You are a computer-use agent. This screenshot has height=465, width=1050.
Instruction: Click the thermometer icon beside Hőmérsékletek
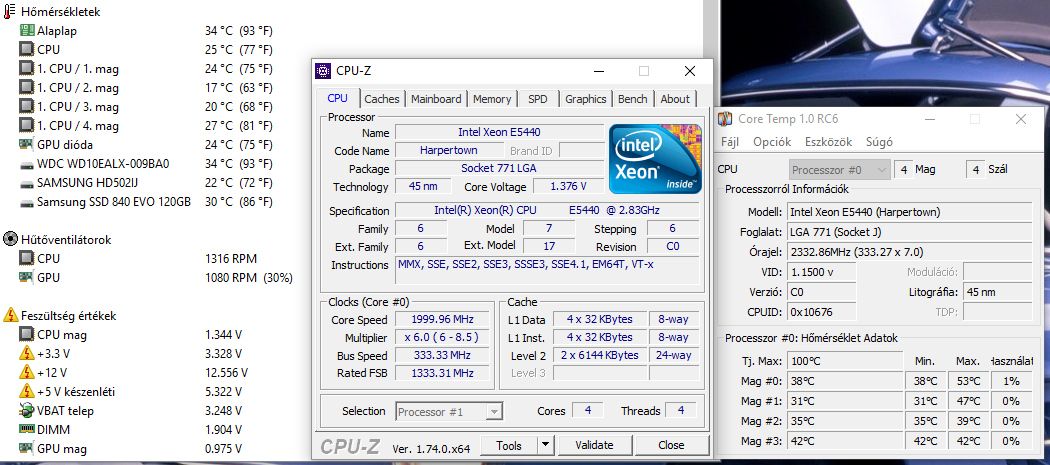[x=9, y=11]
